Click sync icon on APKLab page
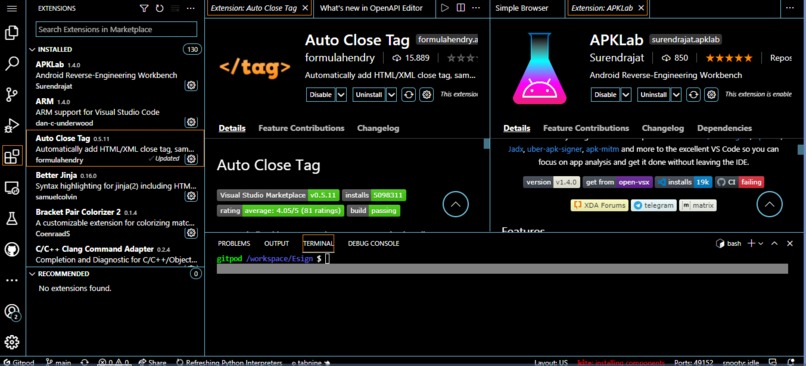Image resolution: width=806 pixels, height=366 pixels. click(x=693, y=95)
